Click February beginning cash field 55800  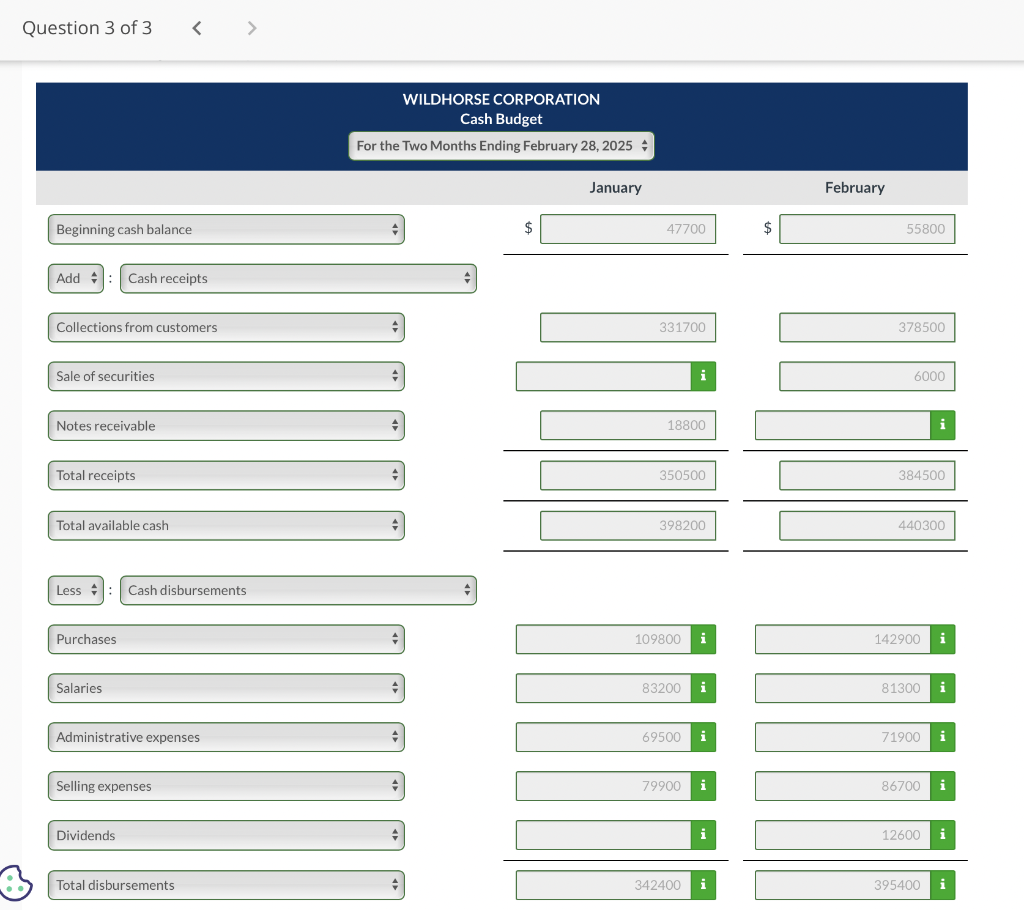pos(867,229)
